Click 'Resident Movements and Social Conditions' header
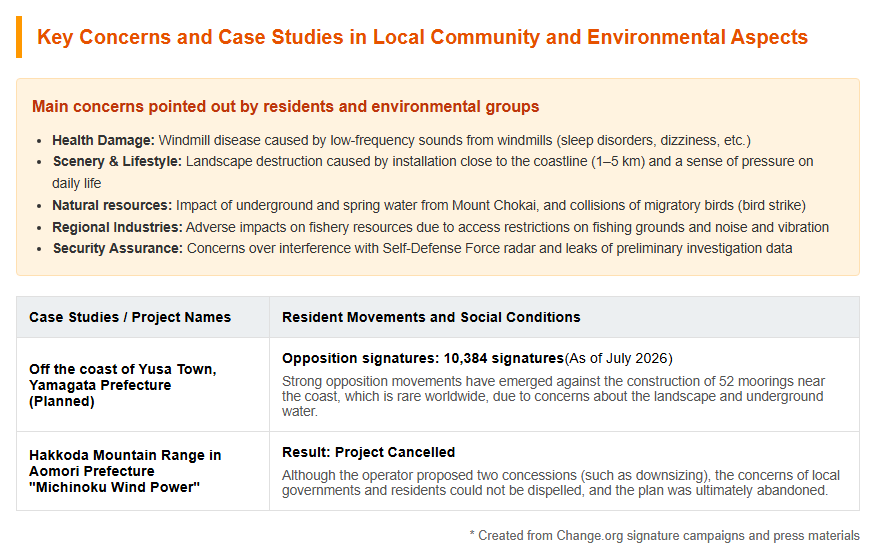 pyautogui.click(x=431, y=317)
